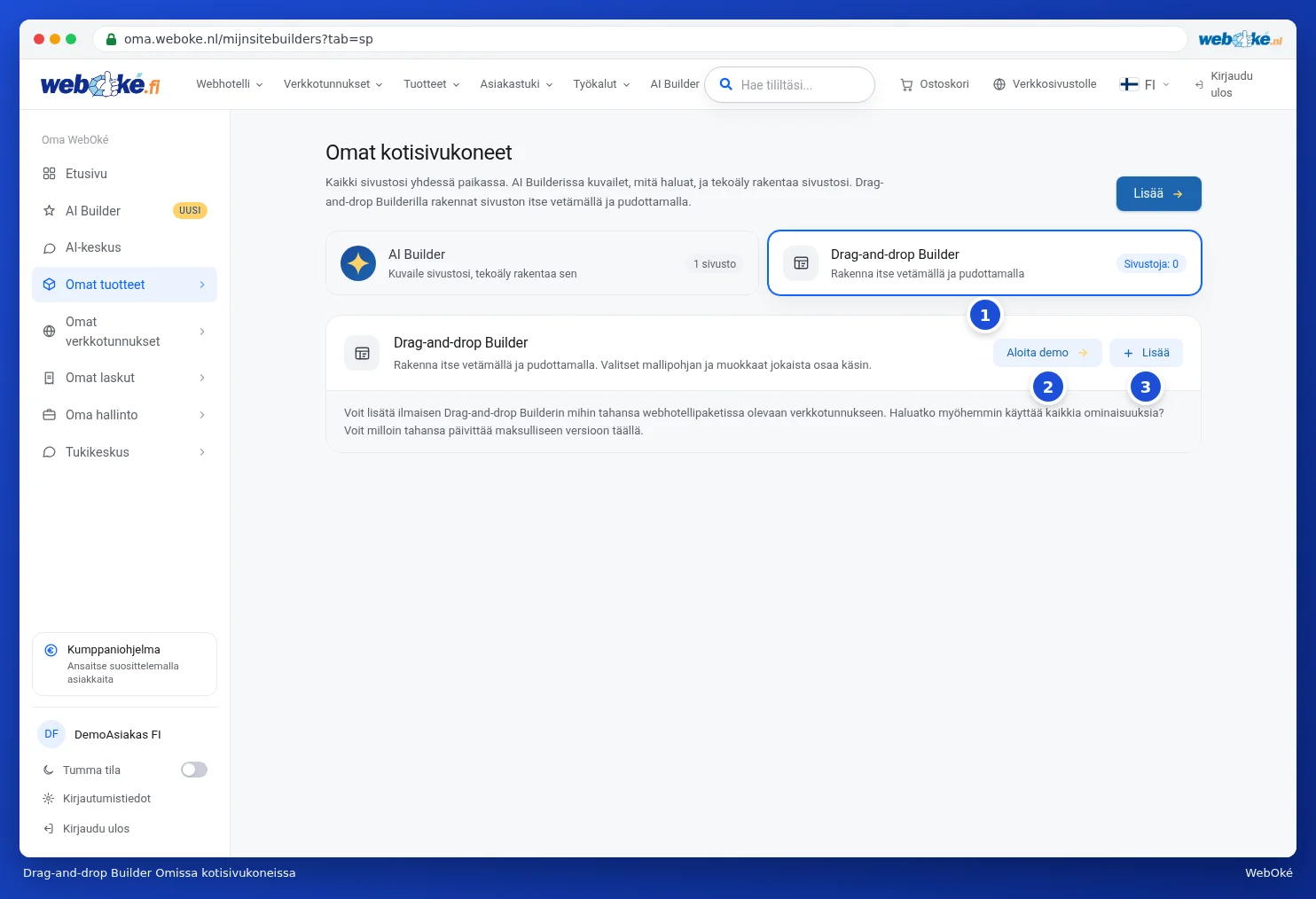Click the Kirjautumistiedot gear icon
Image resolution: width=1316 pixels, height=899 pixels.
tap(49, 799)
